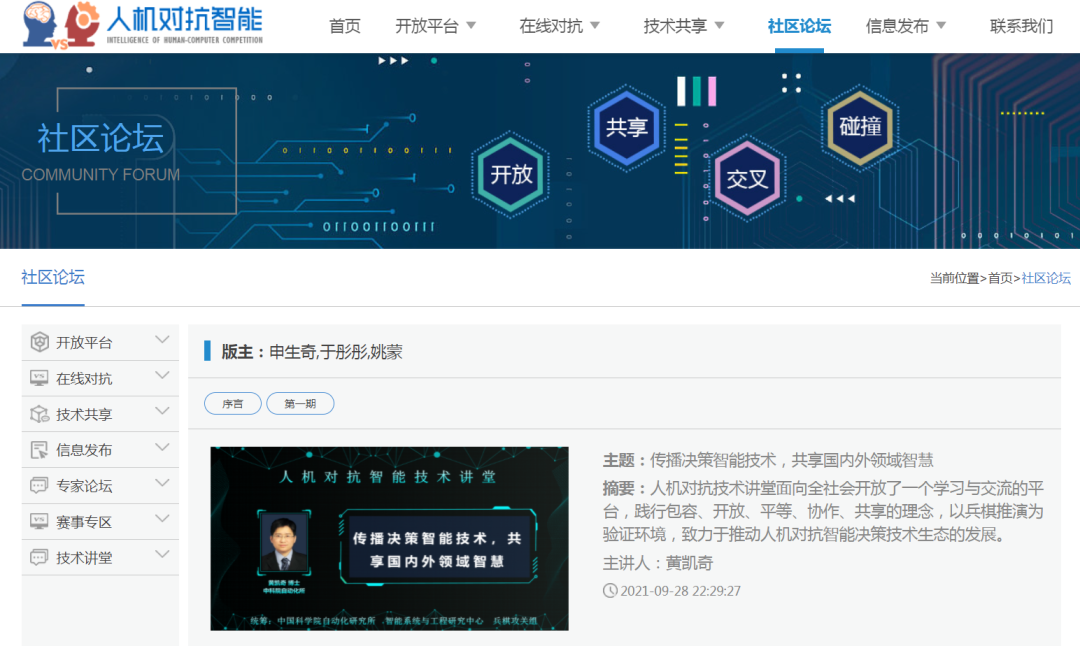1080x646 pixels.
Task: Click the 共享 hexagon badge in banner
Action: (626, 127)
